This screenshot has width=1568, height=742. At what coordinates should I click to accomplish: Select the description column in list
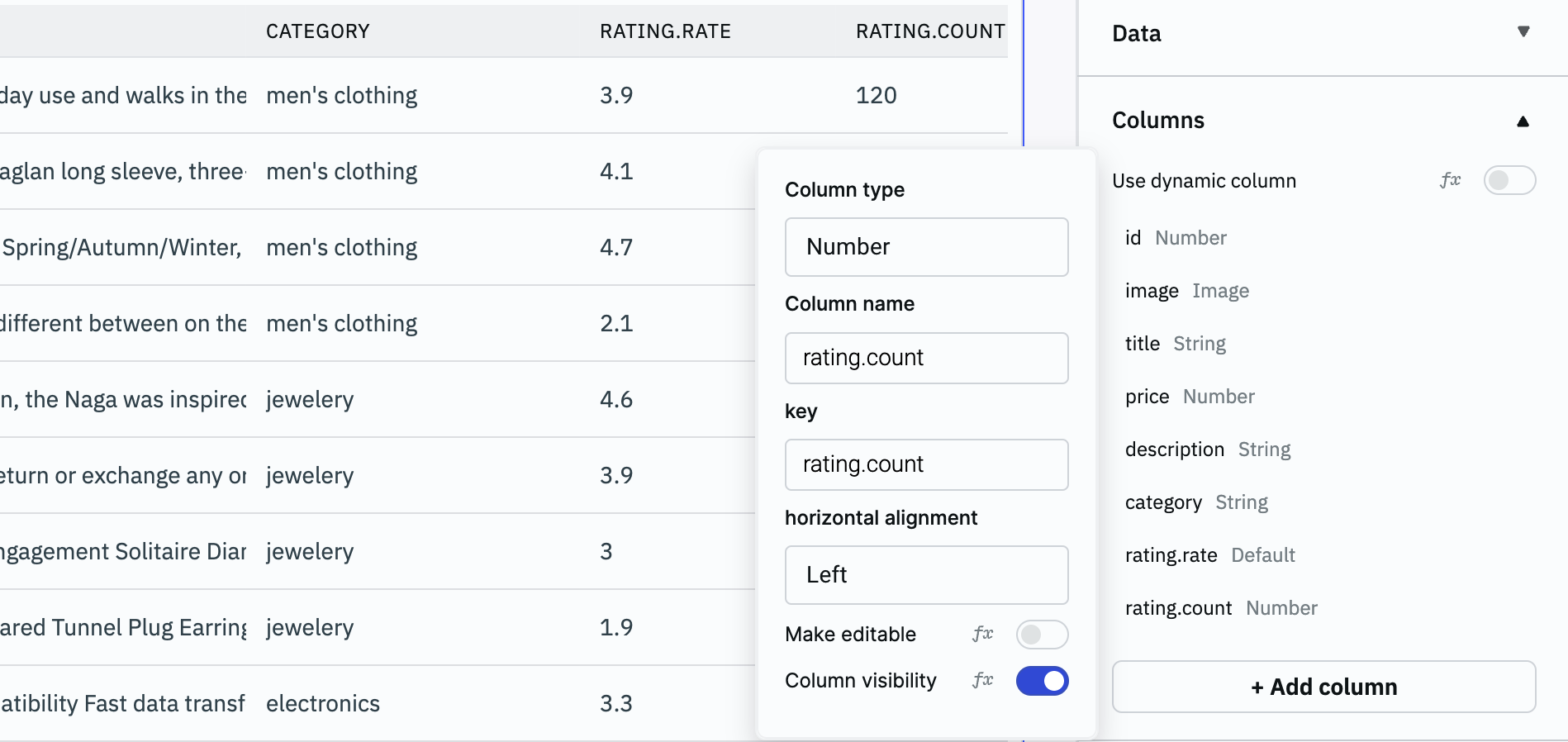coord(1207,449)
